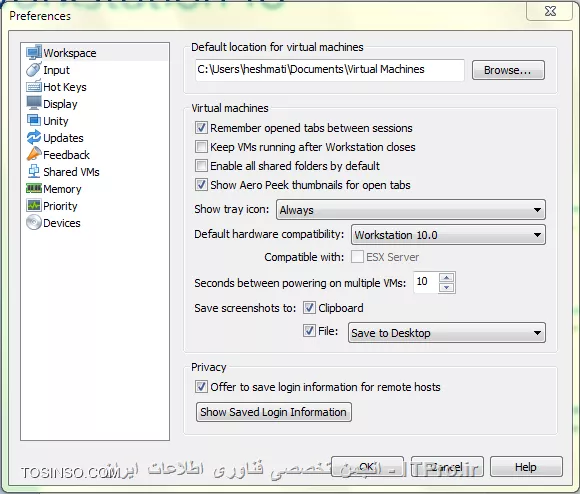Click the Browse button
This screenshot has height=494, width=580.
coord(508,70)
